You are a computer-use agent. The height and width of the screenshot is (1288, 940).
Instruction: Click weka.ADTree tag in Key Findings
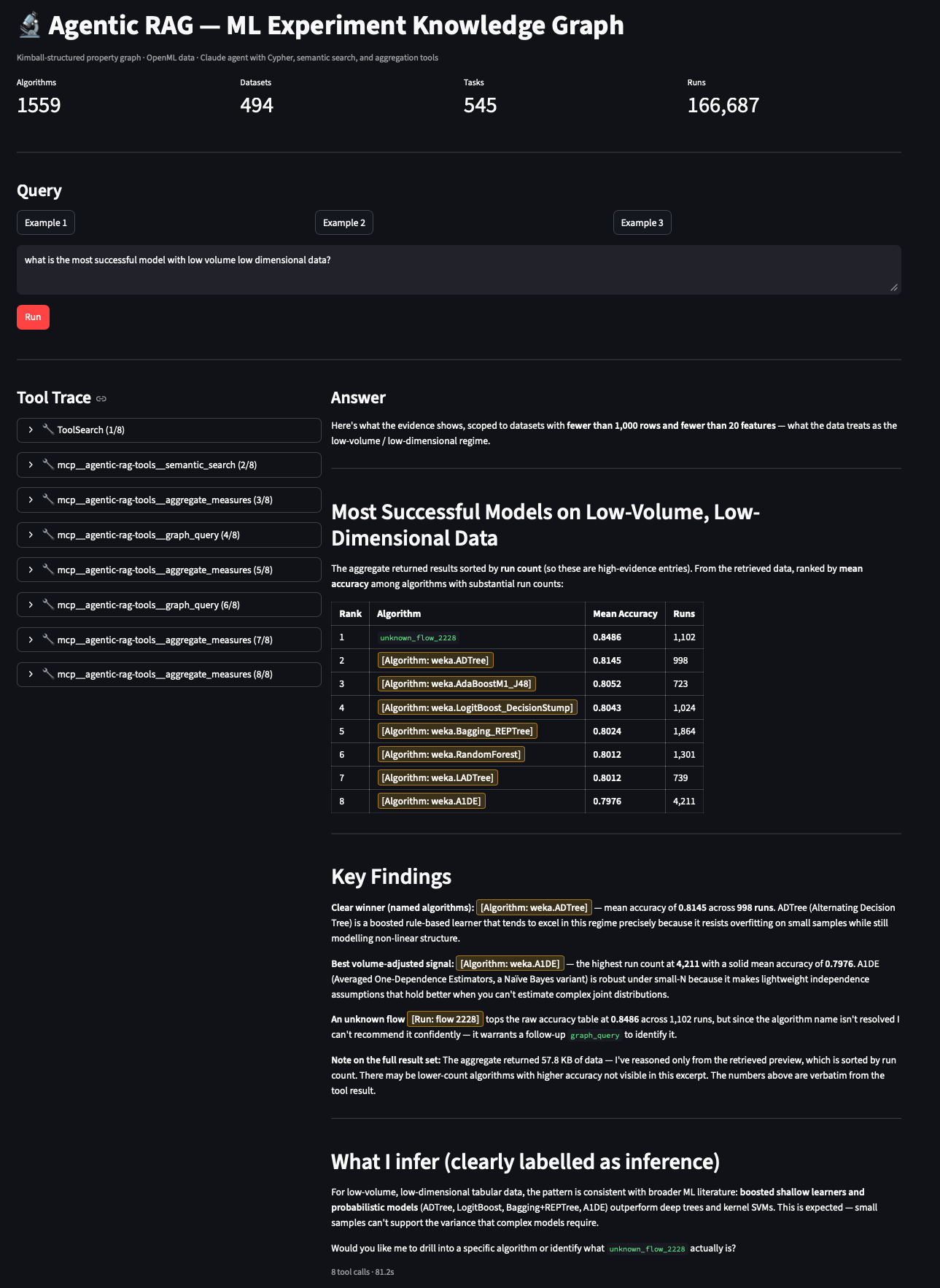click(534, 907)
